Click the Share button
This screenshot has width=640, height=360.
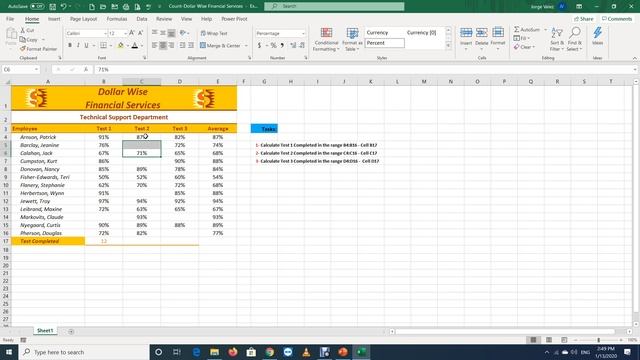pos(584,19)
